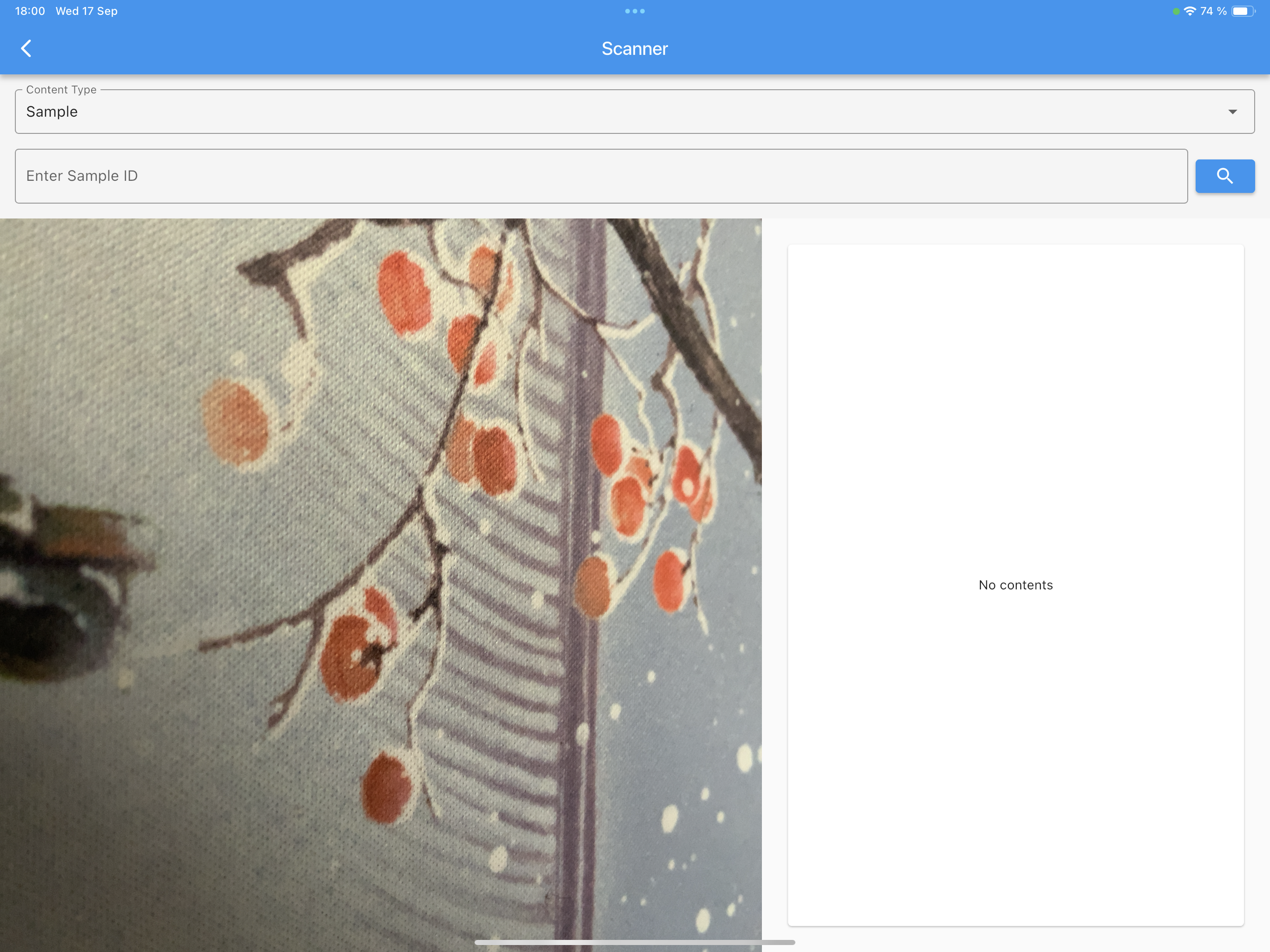Tap the three-dot multitasking indicator

tap(635, 11)
